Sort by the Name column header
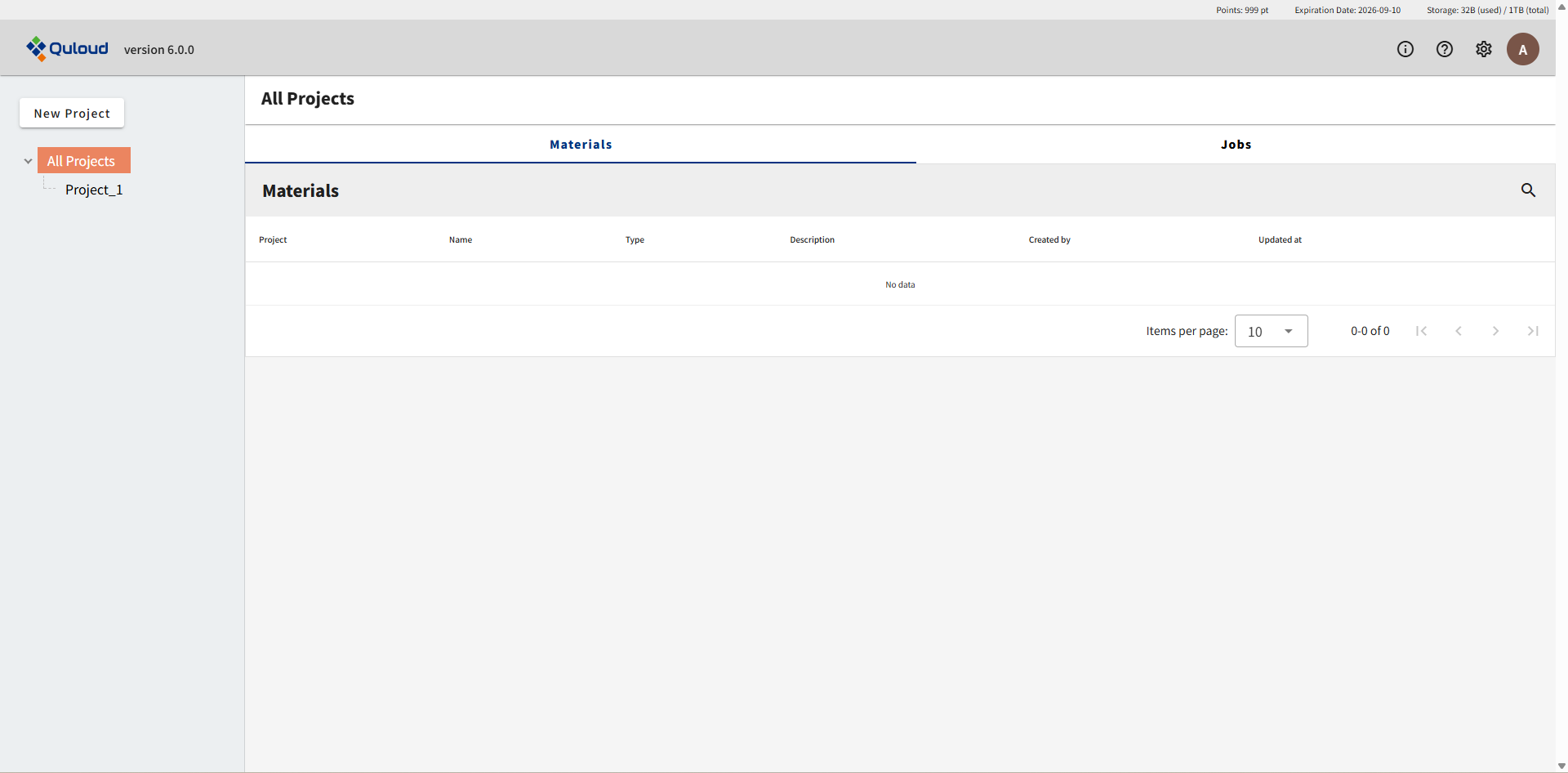This screenshot has width=1568, height=773. tap(461, 239)
